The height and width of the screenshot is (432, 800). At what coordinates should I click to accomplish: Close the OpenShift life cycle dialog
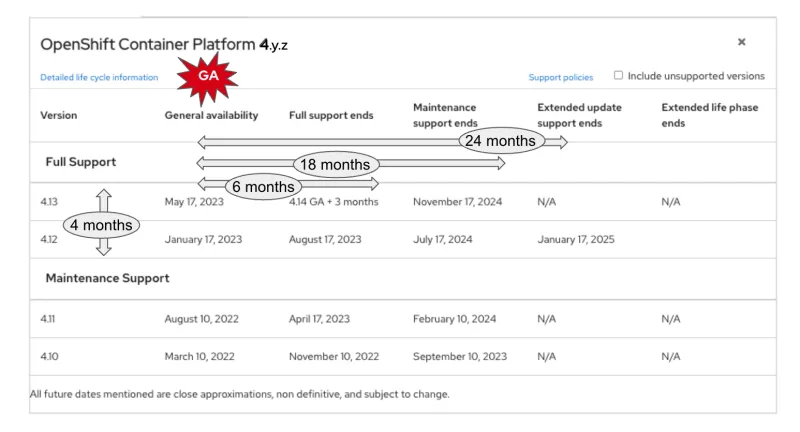pyautogui.click(x=741, y=43)
